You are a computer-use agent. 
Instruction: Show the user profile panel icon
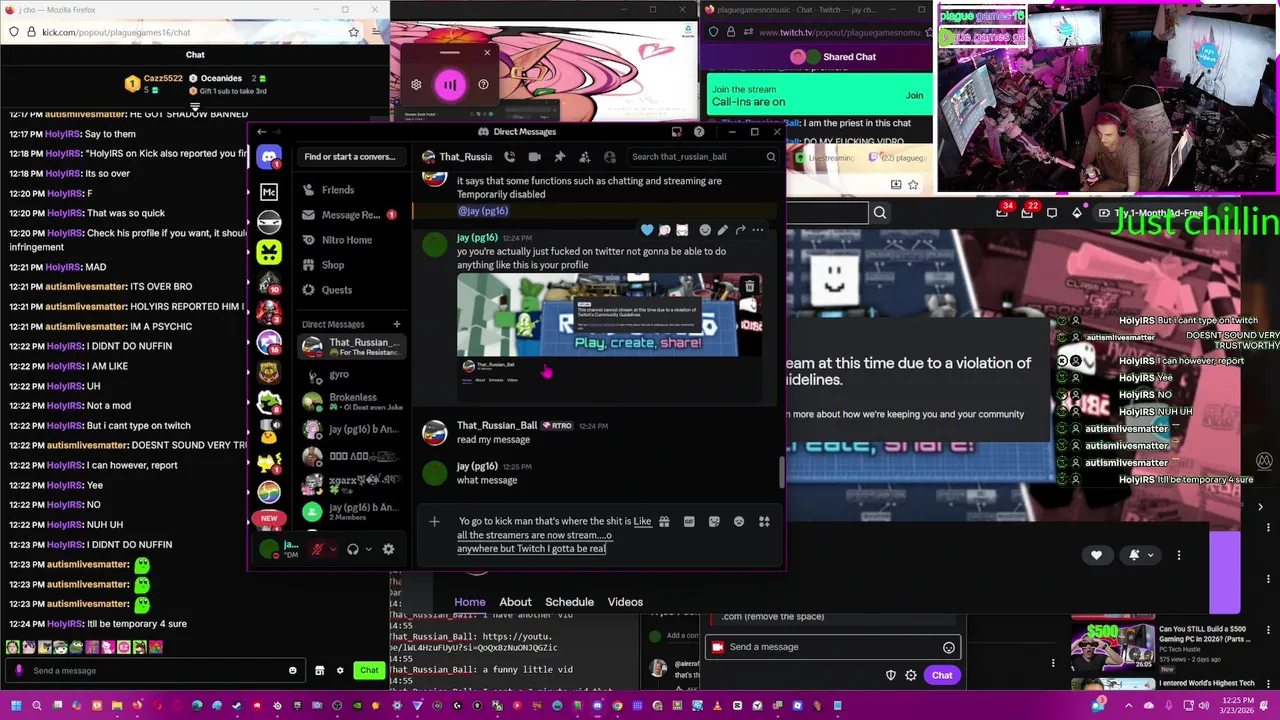(x=610, y=157)
